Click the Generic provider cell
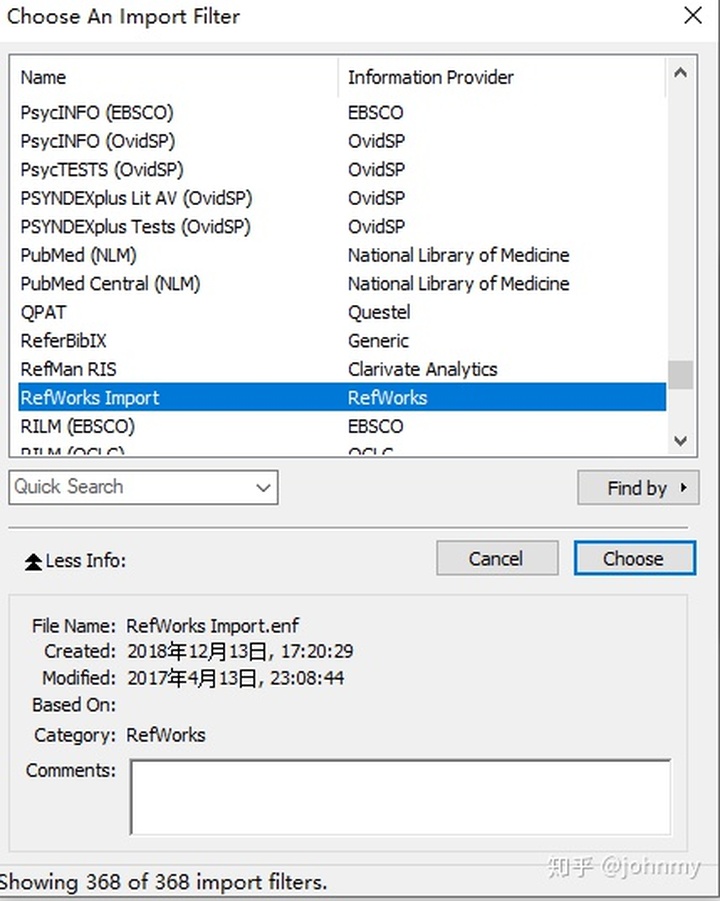Viewport: 720px width, 901px height. (x=378, y=341)
